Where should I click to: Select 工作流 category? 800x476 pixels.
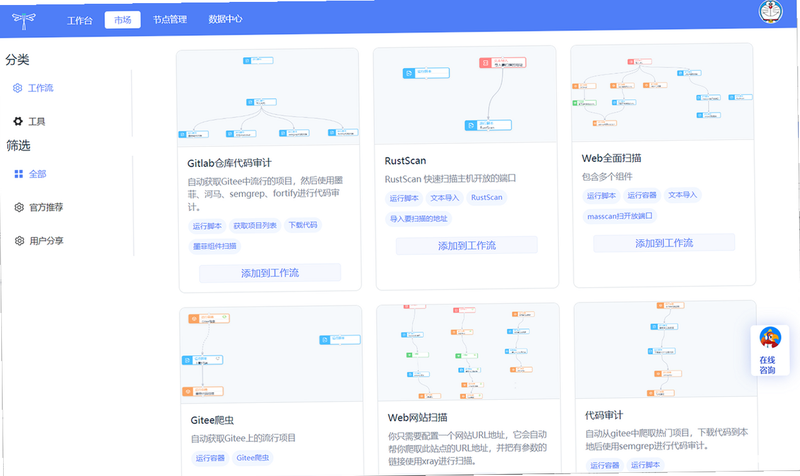pos(40,88)
